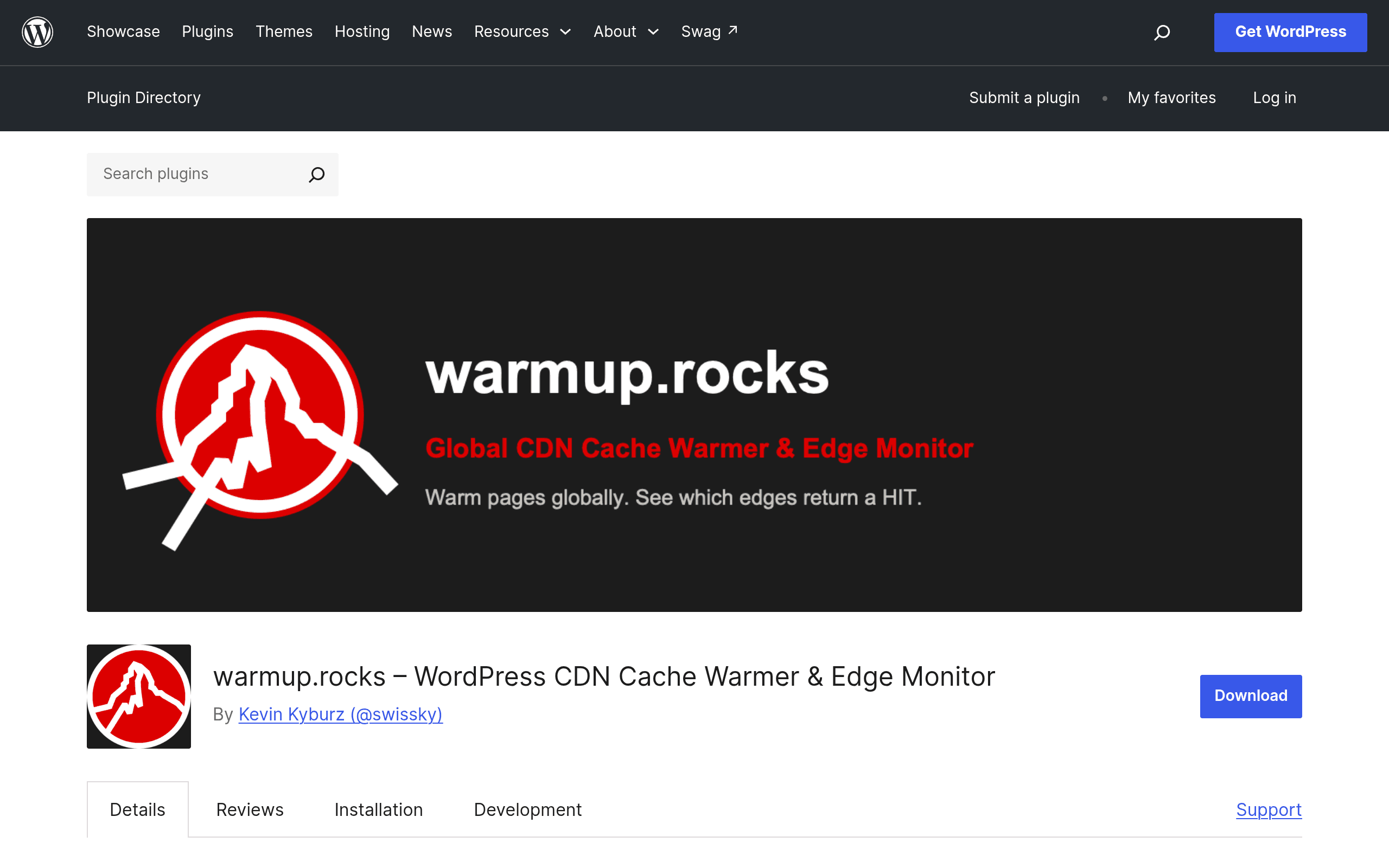1389x868 pixels.
Task: Open the Hosting menu item
Action: coord(362,31)
